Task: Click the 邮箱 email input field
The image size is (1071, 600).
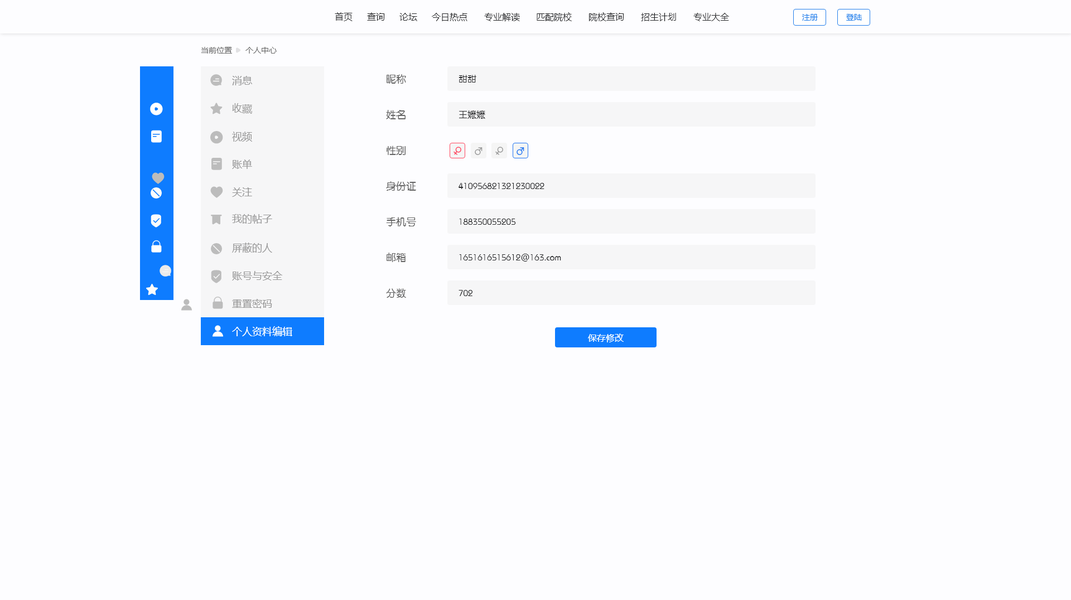Action: tap(631, 258)
